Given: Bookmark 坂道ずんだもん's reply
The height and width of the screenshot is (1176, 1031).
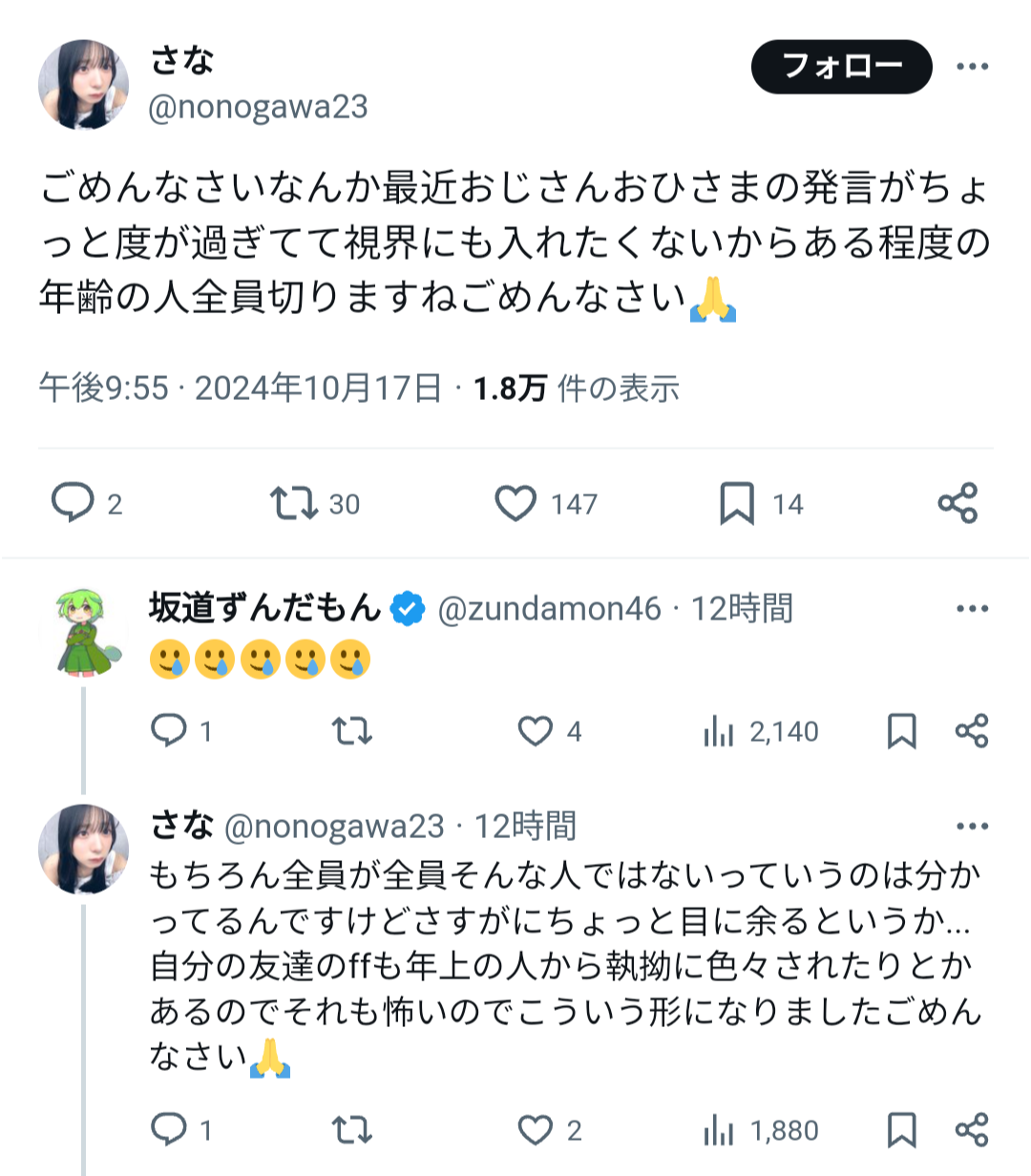Looking at the screenshot, I should 902,732.
